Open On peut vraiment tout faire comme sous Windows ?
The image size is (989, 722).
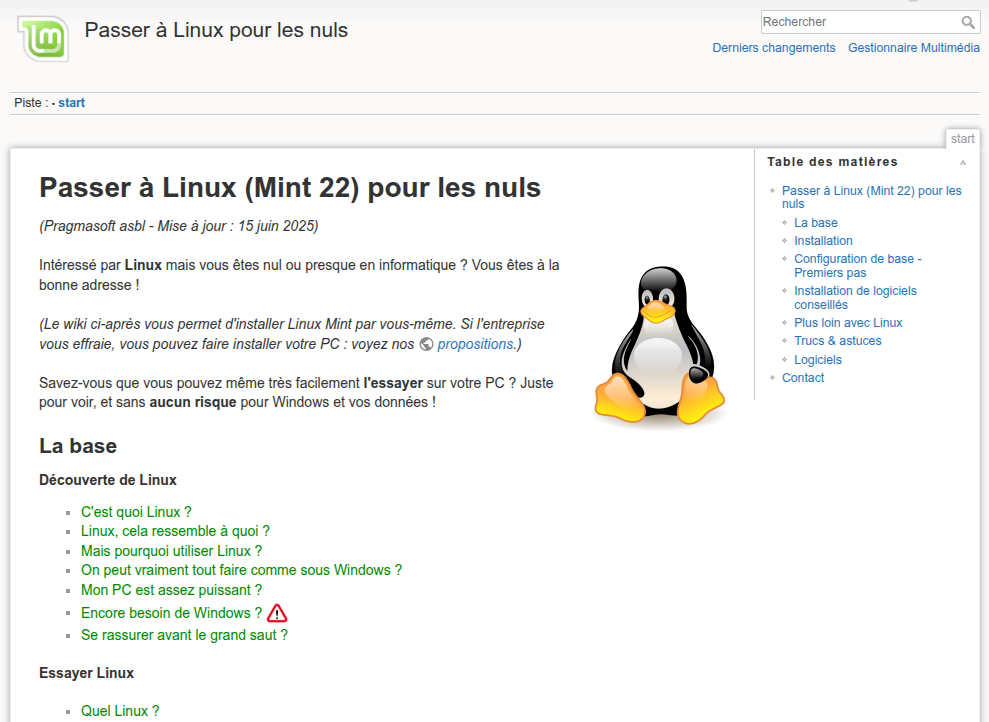[241, 570]
